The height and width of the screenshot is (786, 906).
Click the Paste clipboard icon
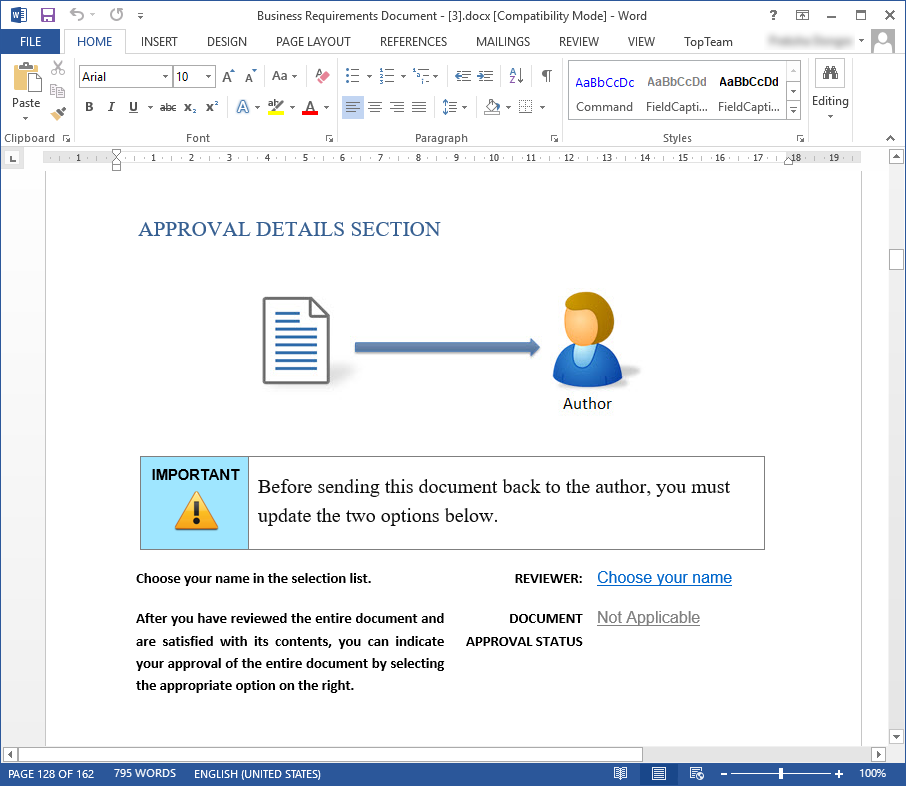(x=27, y=77)
